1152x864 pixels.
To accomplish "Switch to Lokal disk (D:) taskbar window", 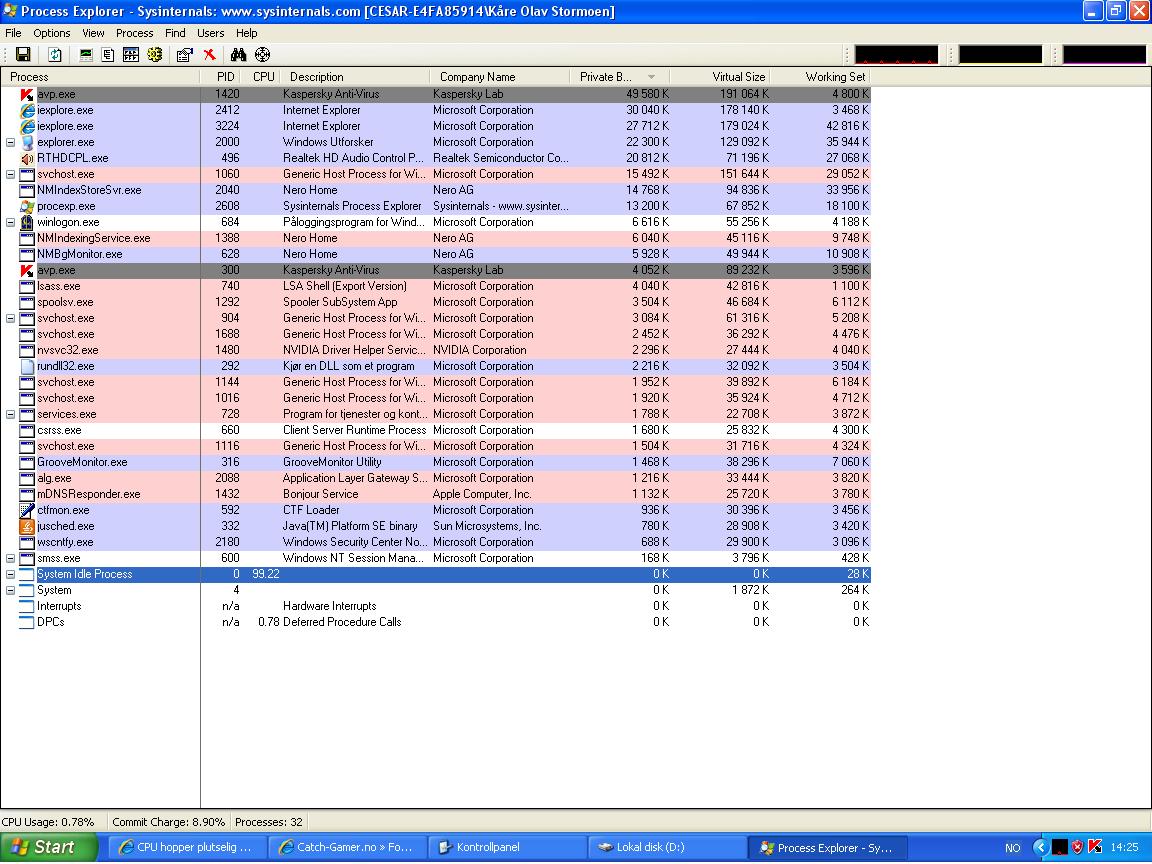I will pos(667,847).
